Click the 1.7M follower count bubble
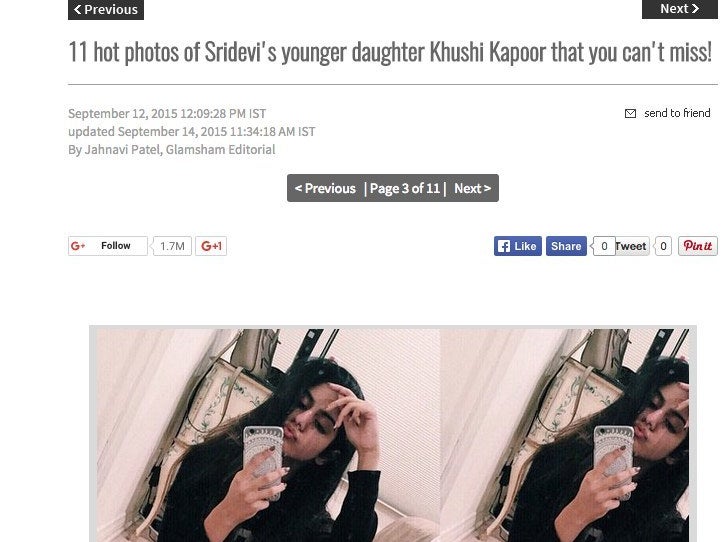 tap(172, 246)
